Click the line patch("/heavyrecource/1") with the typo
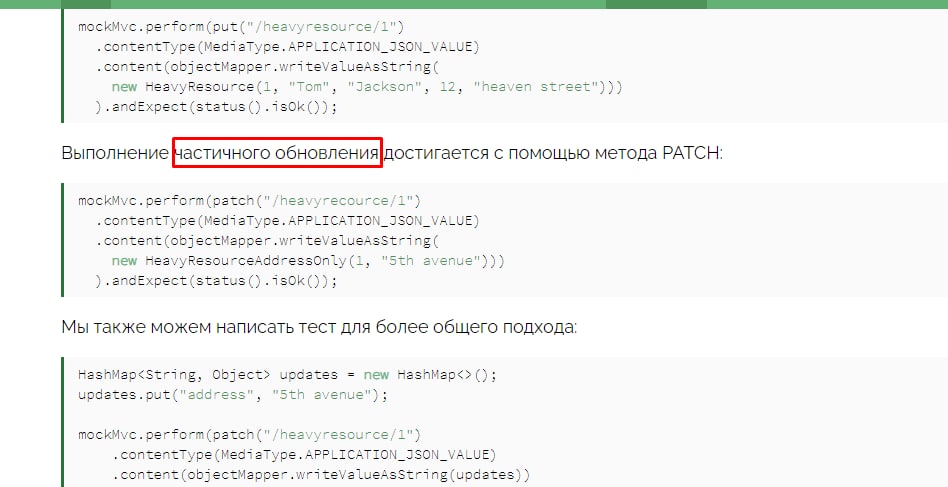948x487 pixels. coord(249,200)
